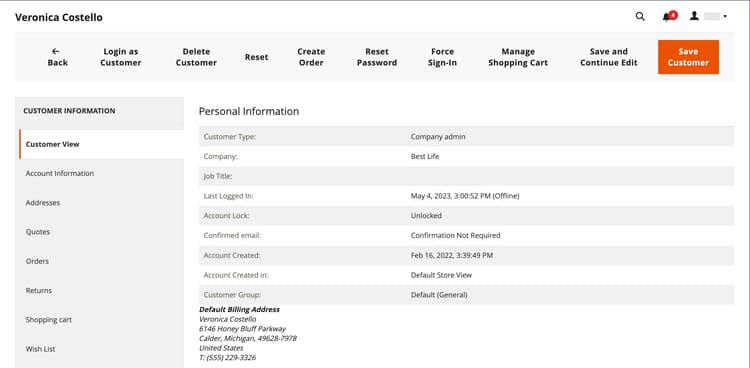Click Reset Password
Image resolution: width=750 pixels, height=368 pixels.
click(377, 57)
